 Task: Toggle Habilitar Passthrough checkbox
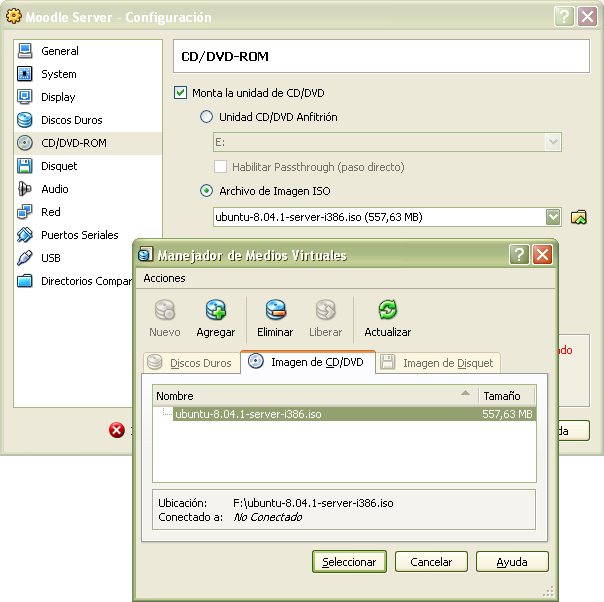point(220,167)
